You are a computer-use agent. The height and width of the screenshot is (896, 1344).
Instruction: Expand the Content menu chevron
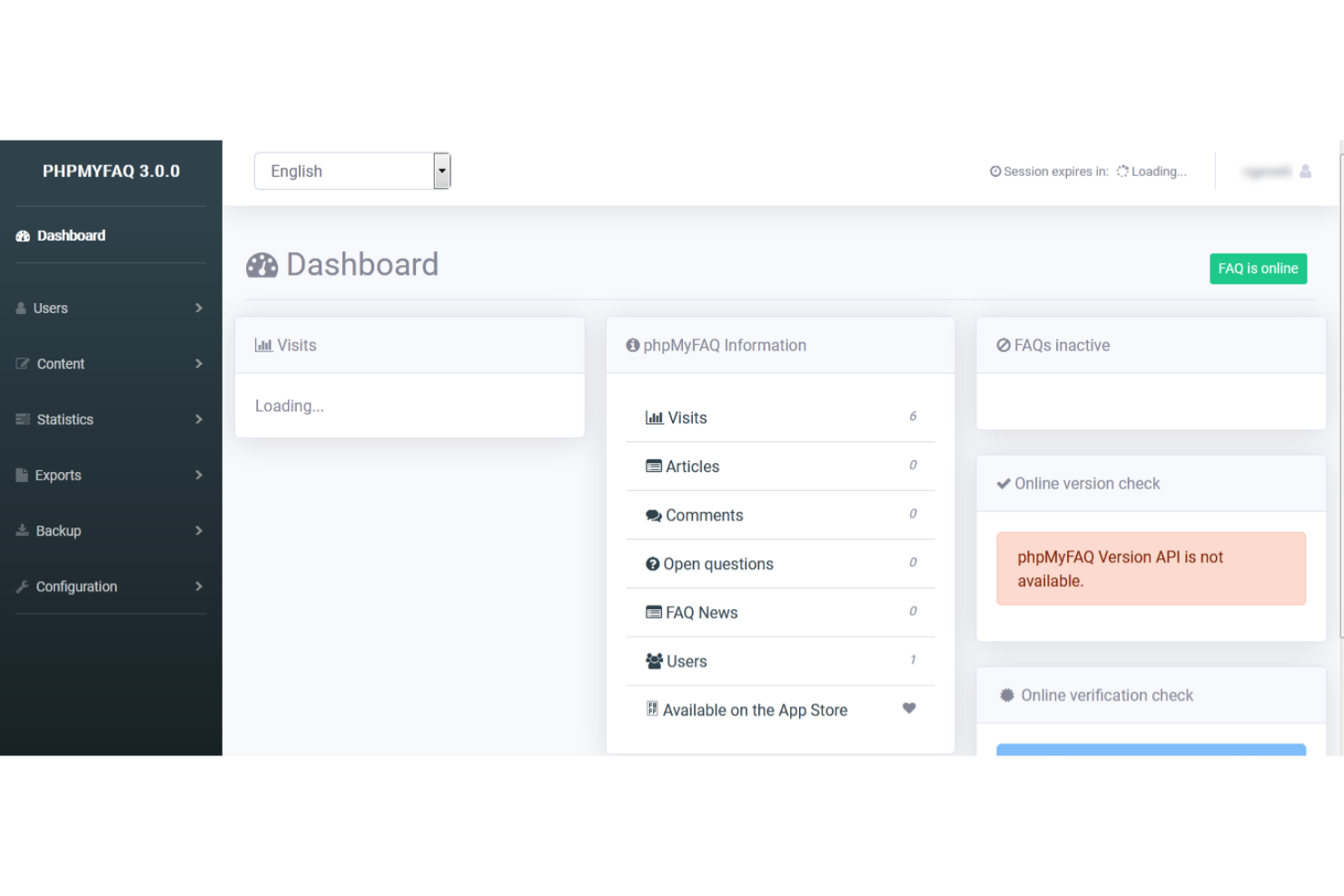pyautogui.click(x=199, y=364)
